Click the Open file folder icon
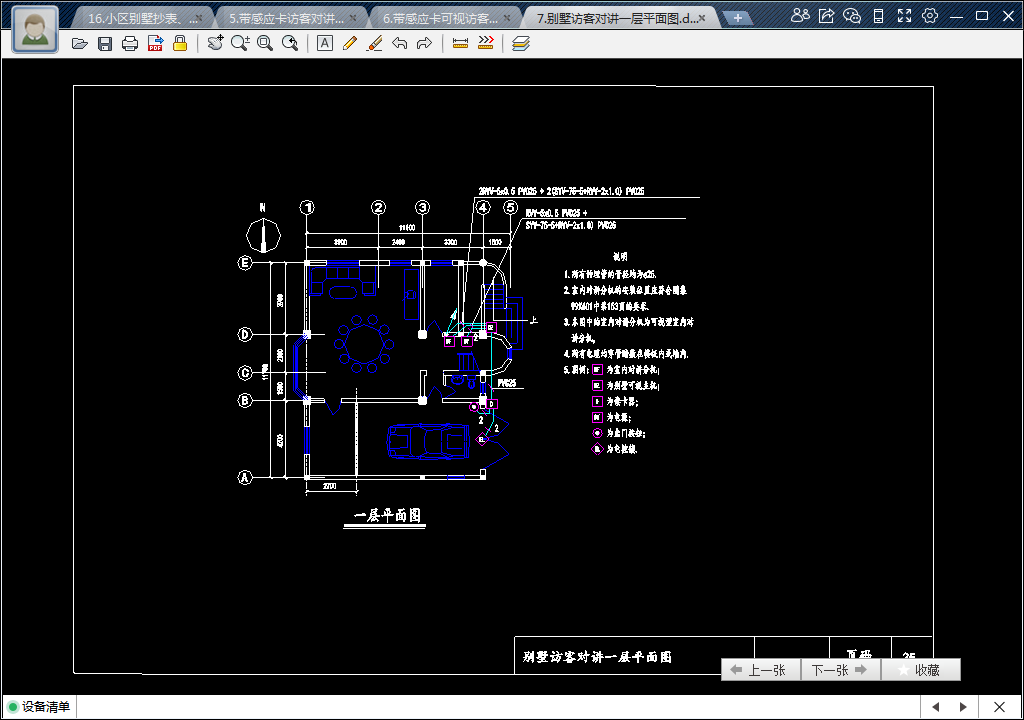1024x720 pixels. point(80,43)
